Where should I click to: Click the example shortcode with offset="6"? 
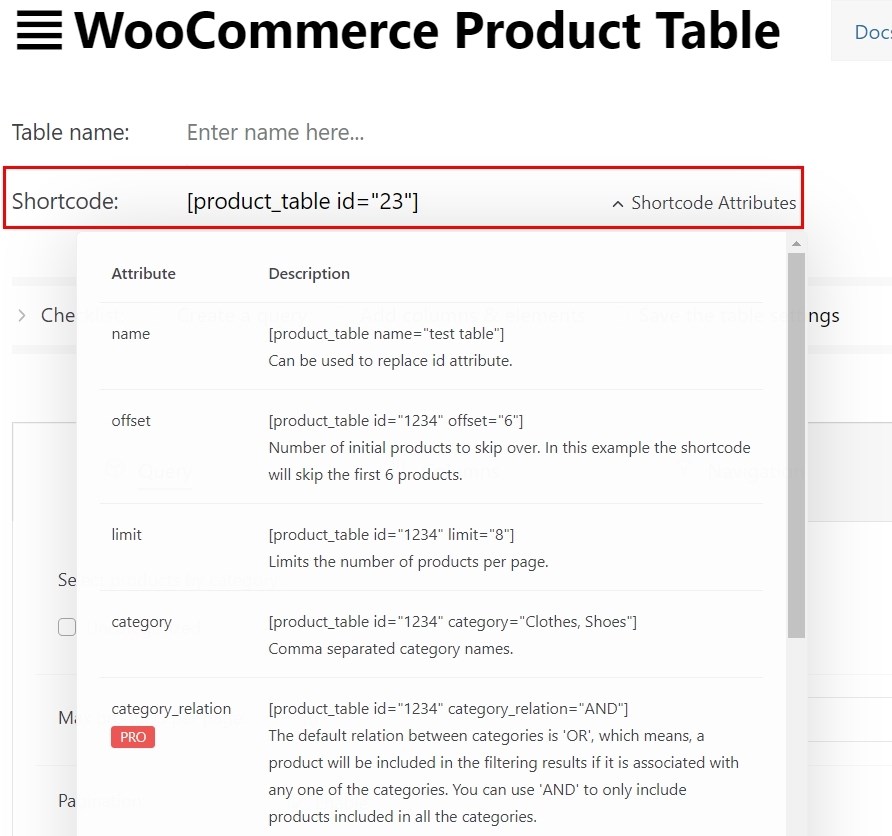click(395, 421)
